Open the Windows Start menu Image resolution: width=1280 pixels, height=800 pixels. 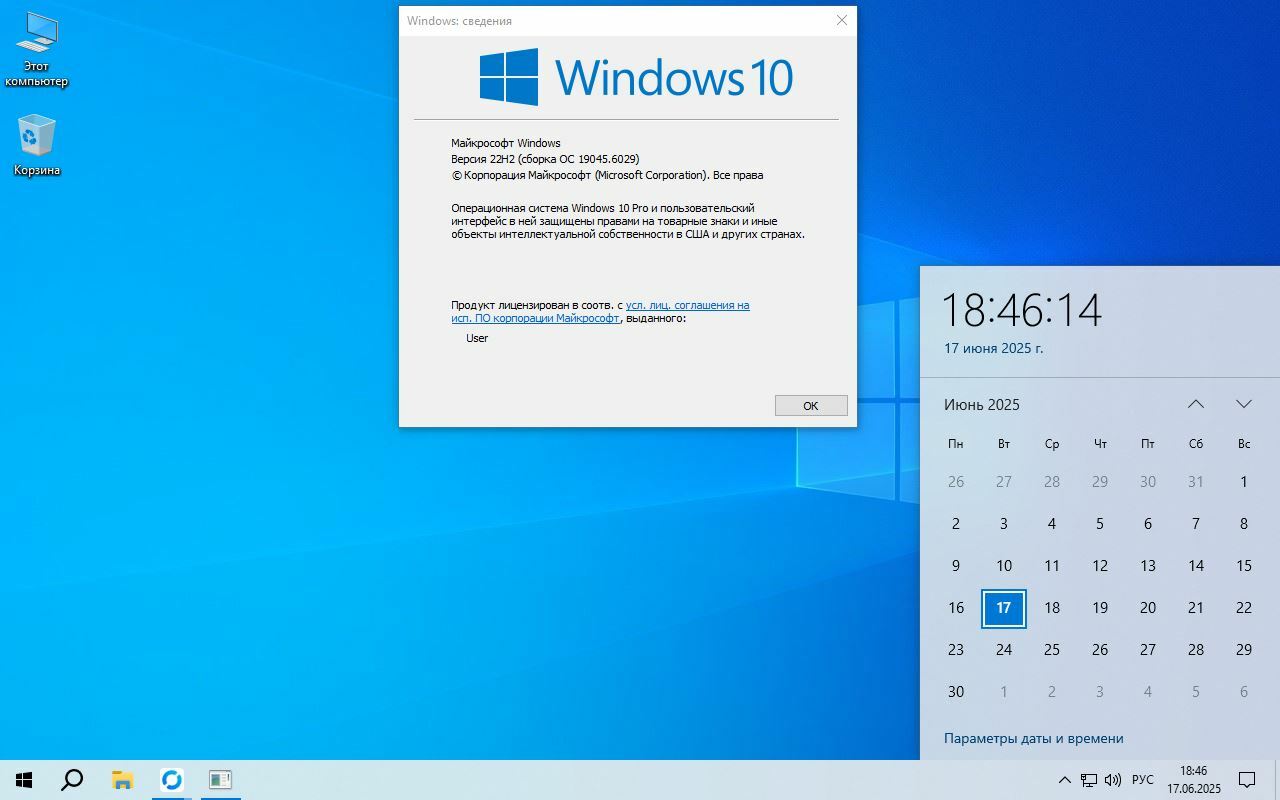[24, 780]
